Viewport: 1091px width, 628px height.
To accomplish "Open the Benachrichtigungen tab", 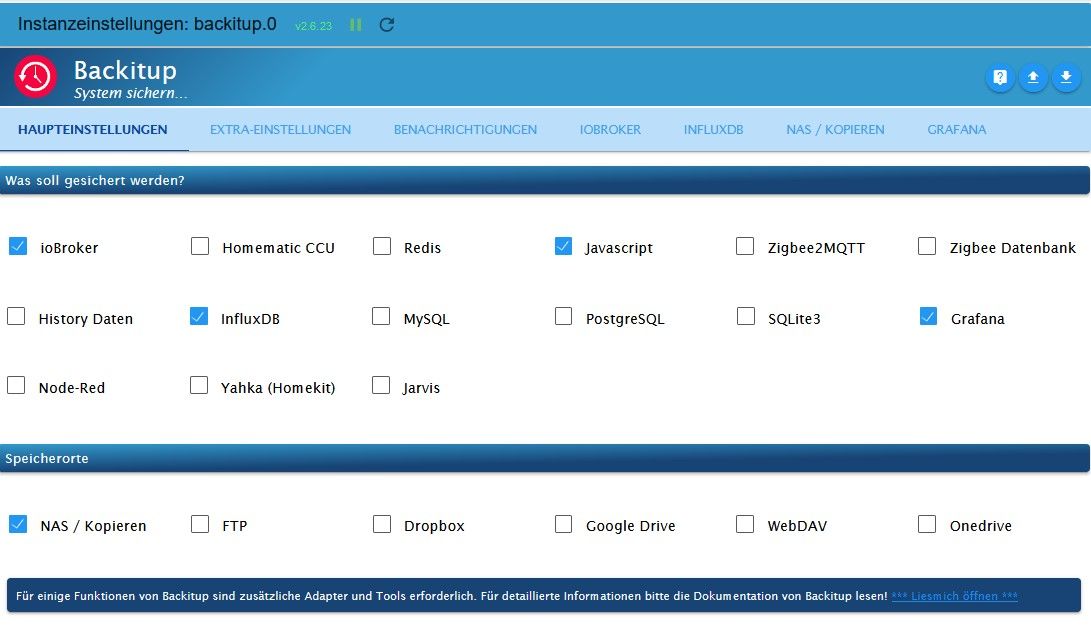I will (465, 129).
